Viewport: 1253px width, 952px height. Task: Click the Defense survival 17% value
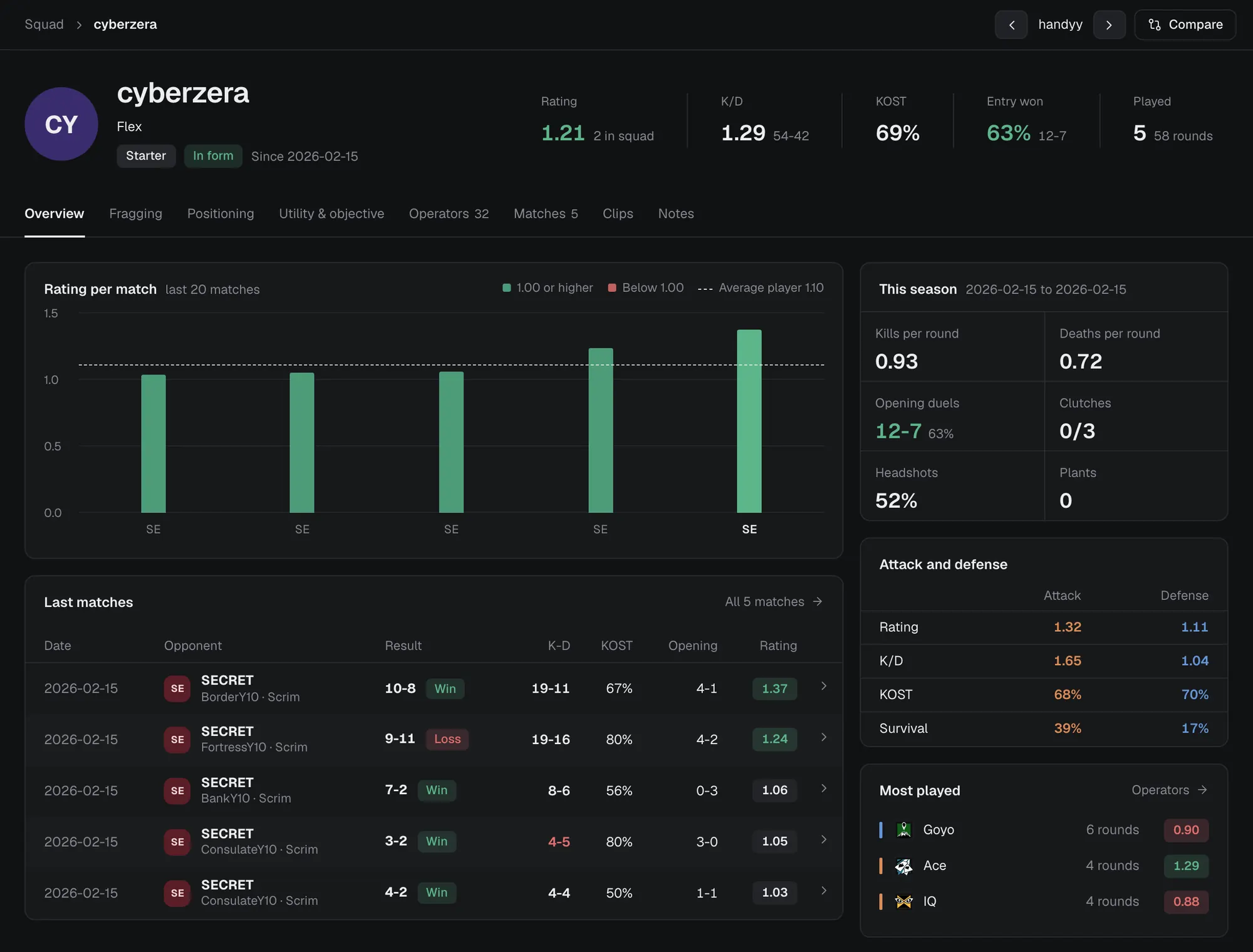[1195, 728]
